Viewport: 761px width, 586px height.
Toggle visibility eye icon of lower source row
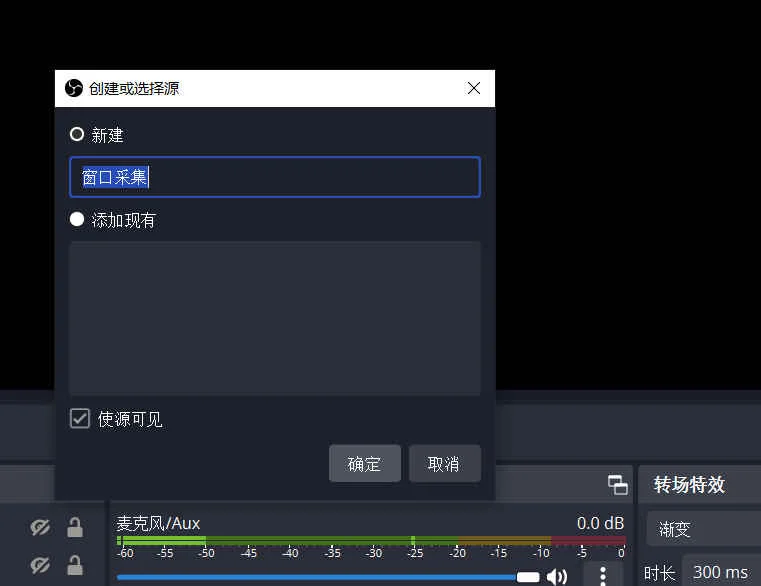coord(40,565)
